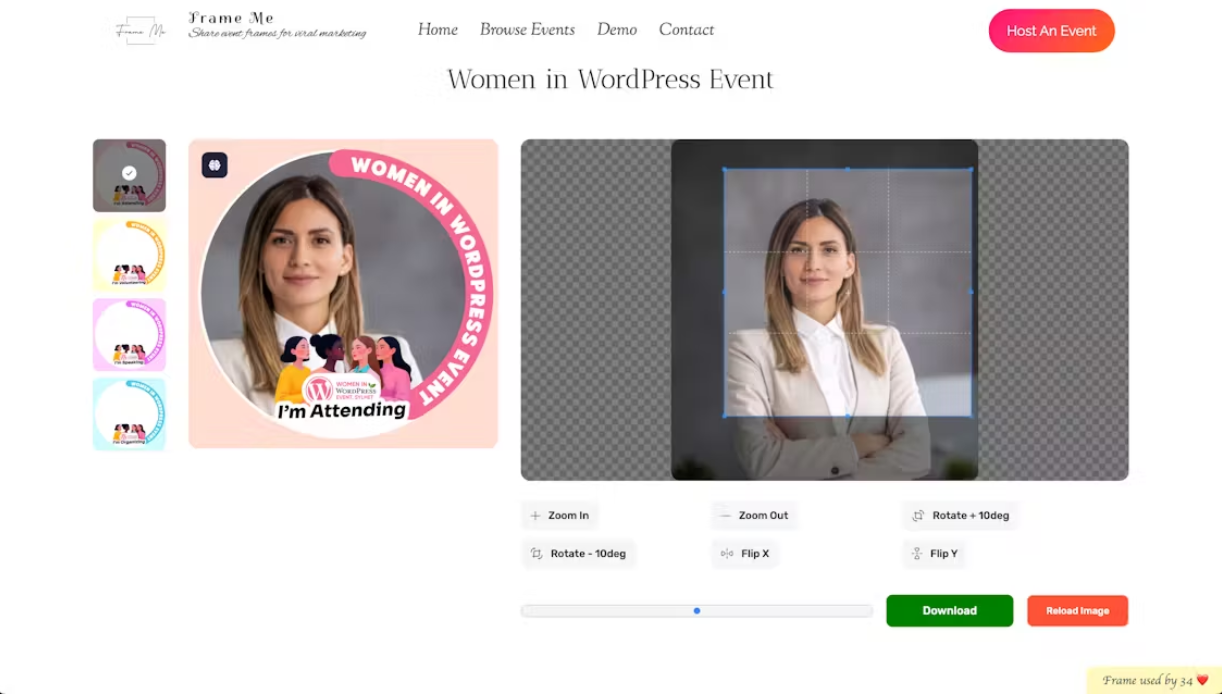Click the checkmark on selected pink frame thumbnail
The image size is (1222, 694).
pos(129,173)
